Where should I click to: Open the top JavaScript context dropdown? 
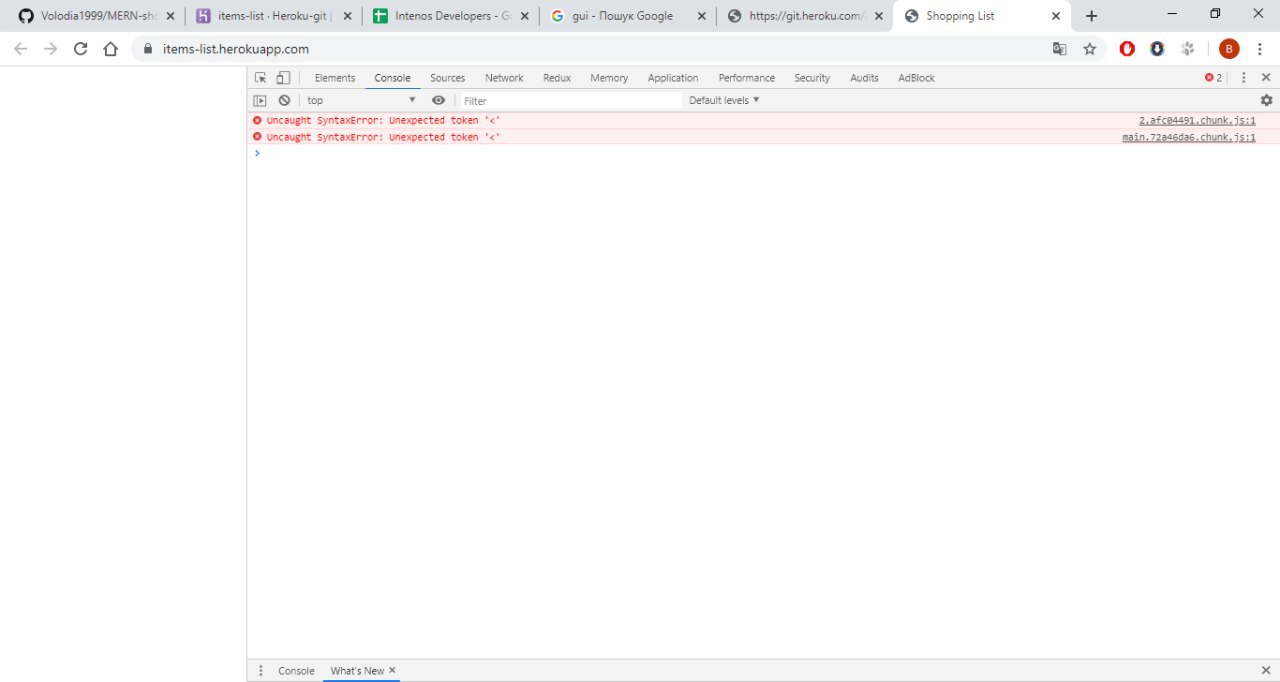coord(361,100)
